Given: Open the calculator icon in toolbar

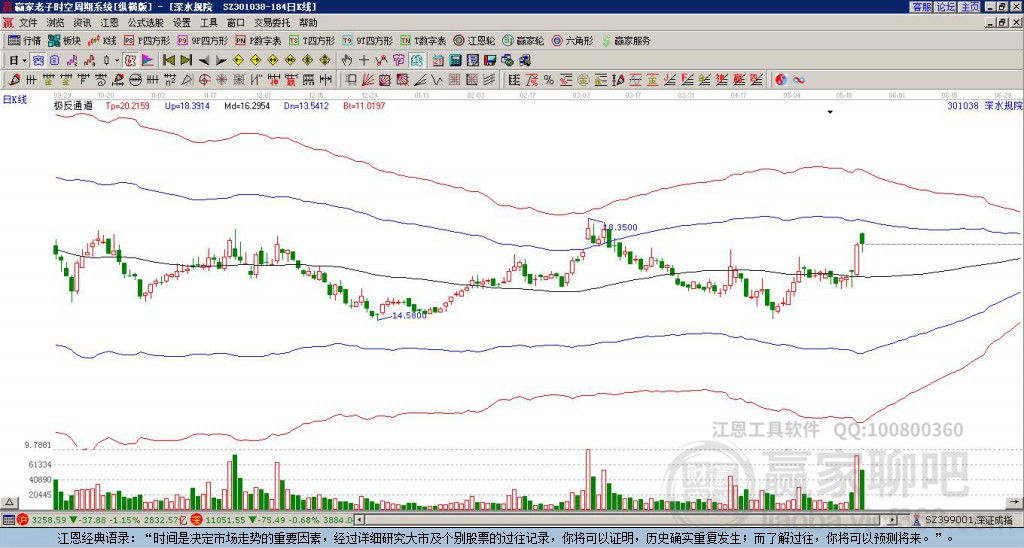Looking at the screenshot, I should [x=456, y=61].
